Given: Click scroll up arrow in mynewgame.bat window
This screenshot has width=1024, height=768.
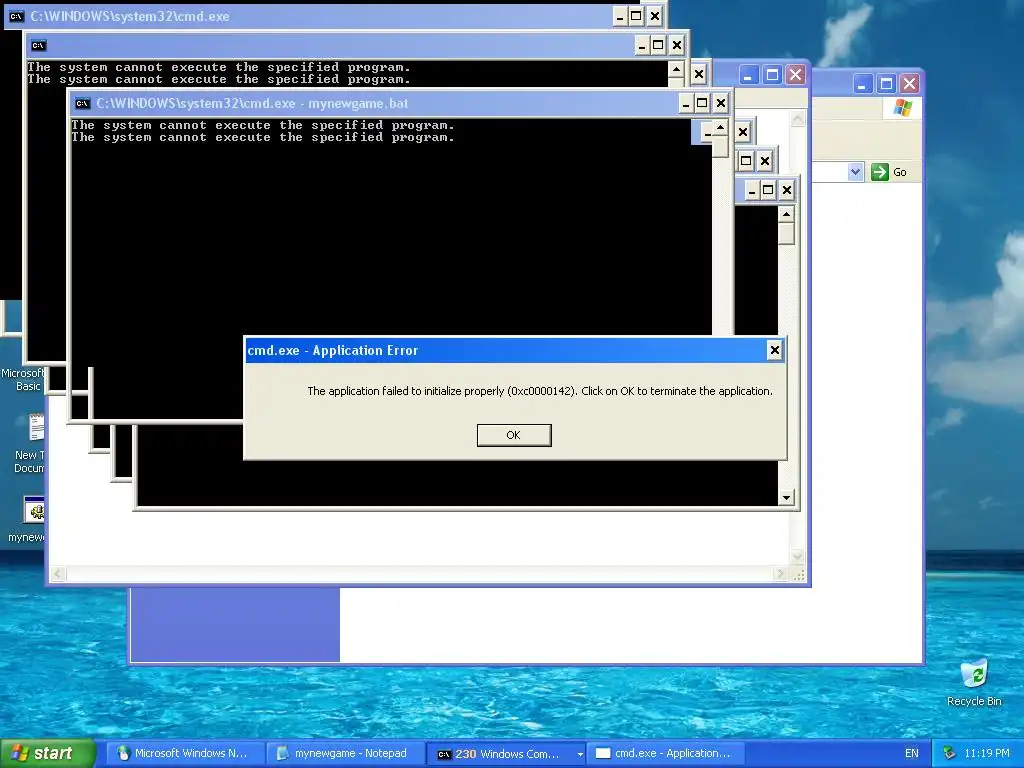Looking at the screenshot, I should point(720,127).
